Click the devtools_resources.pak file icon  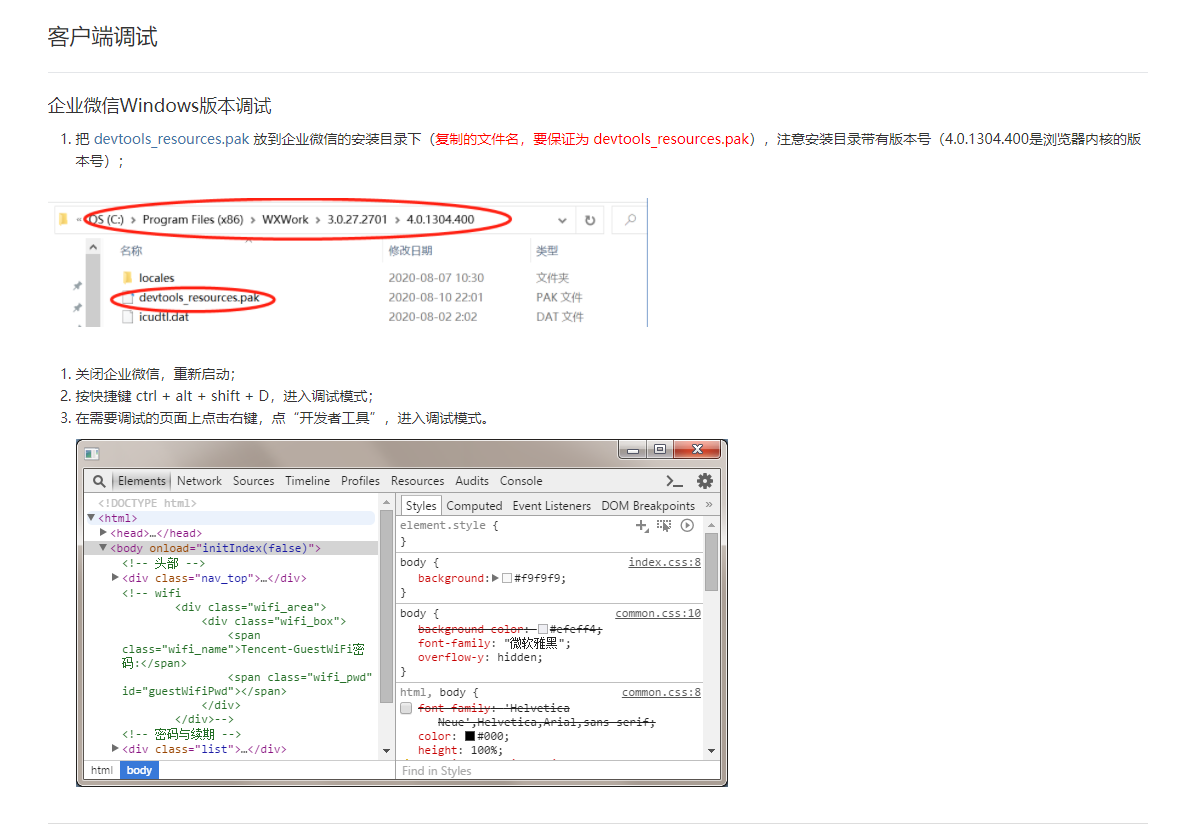click(127, 297)
